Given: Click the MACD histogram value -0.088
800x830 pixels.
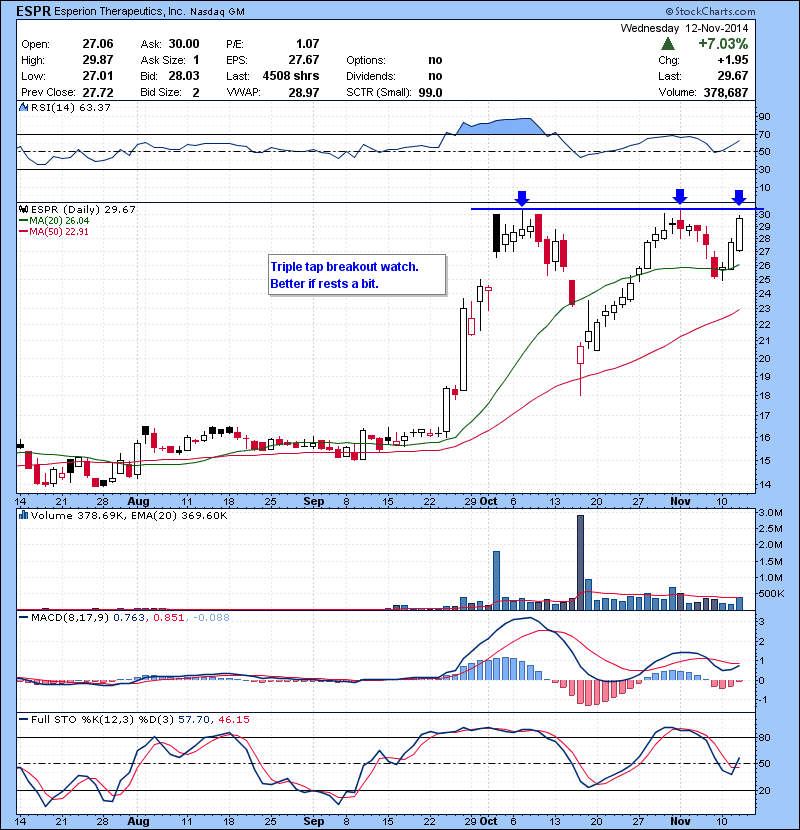Looking at the screenshot, I should (211, 617).
